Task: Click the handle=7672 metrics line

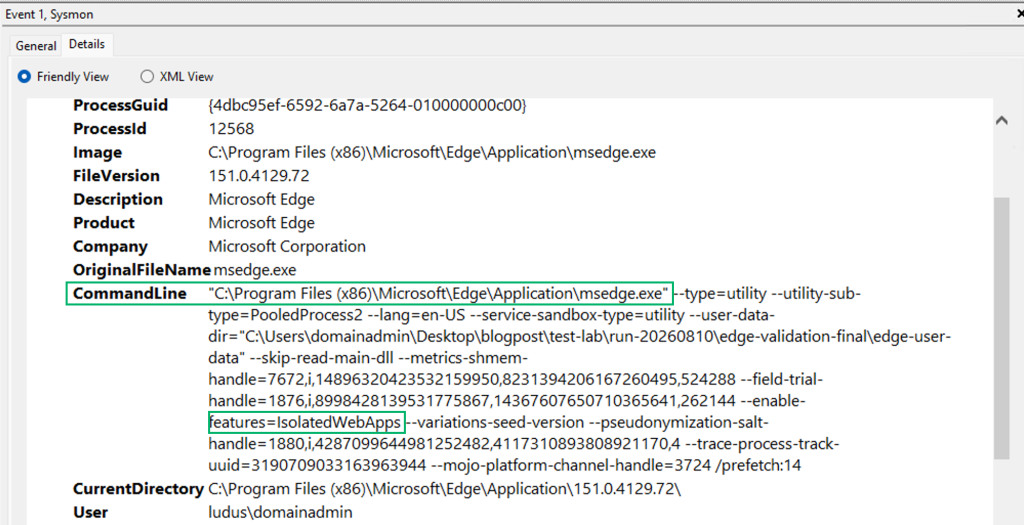Action: [472, 379]
